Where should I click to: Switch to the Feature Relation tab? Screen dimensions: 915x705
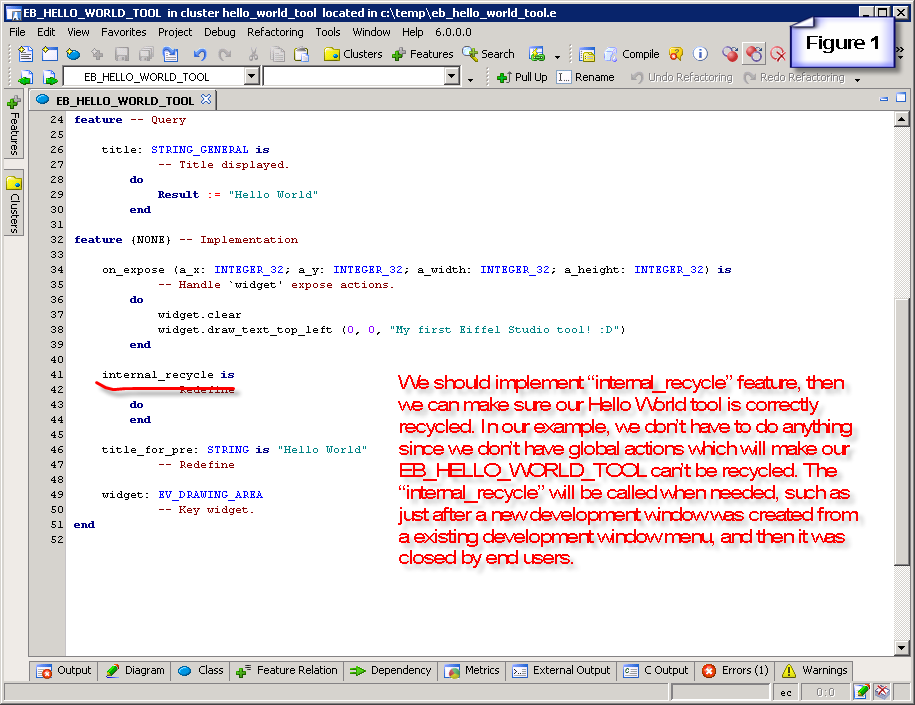point(287,671)
